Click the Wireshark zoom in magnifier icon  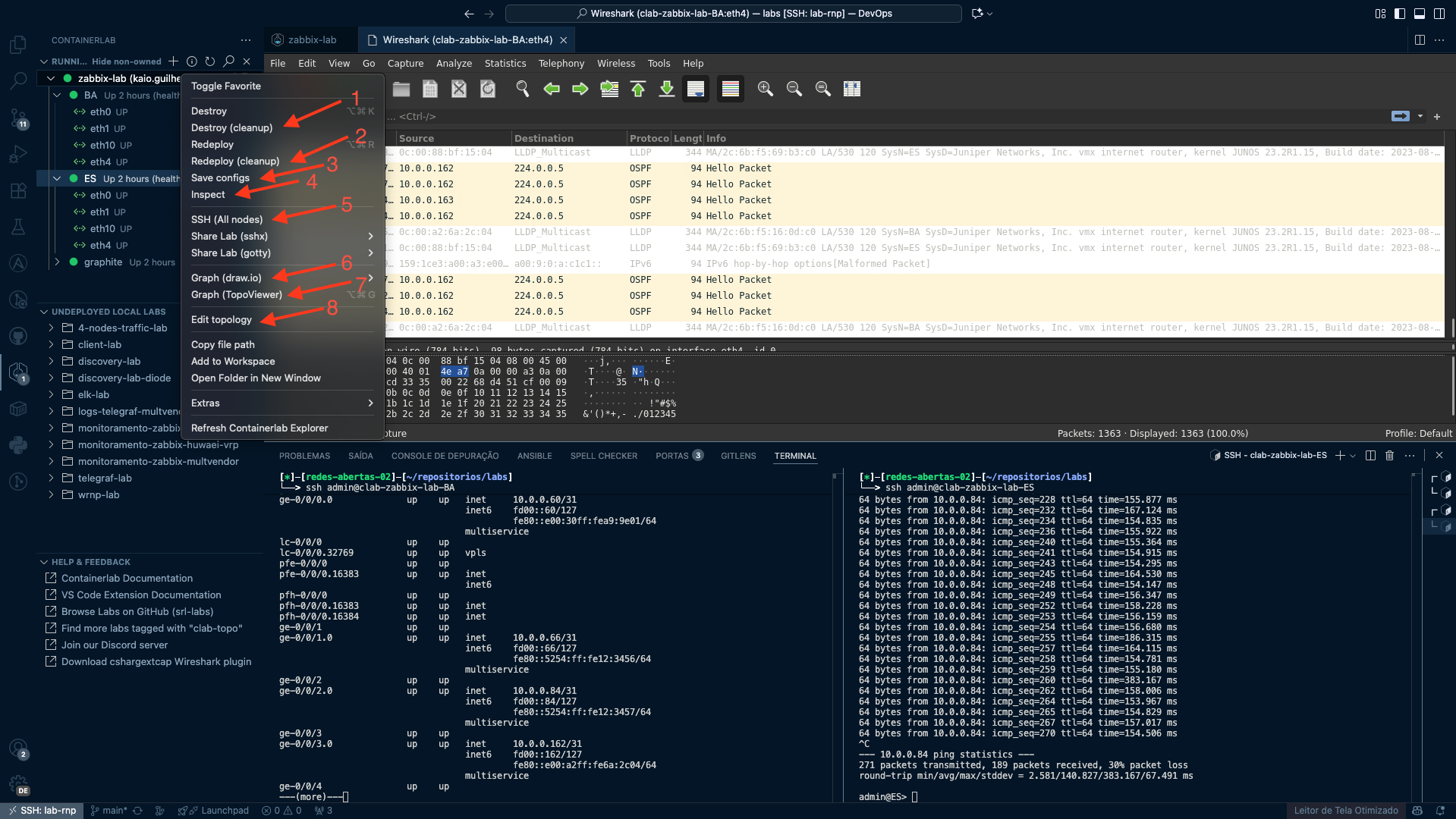click(x=765, y=89)
